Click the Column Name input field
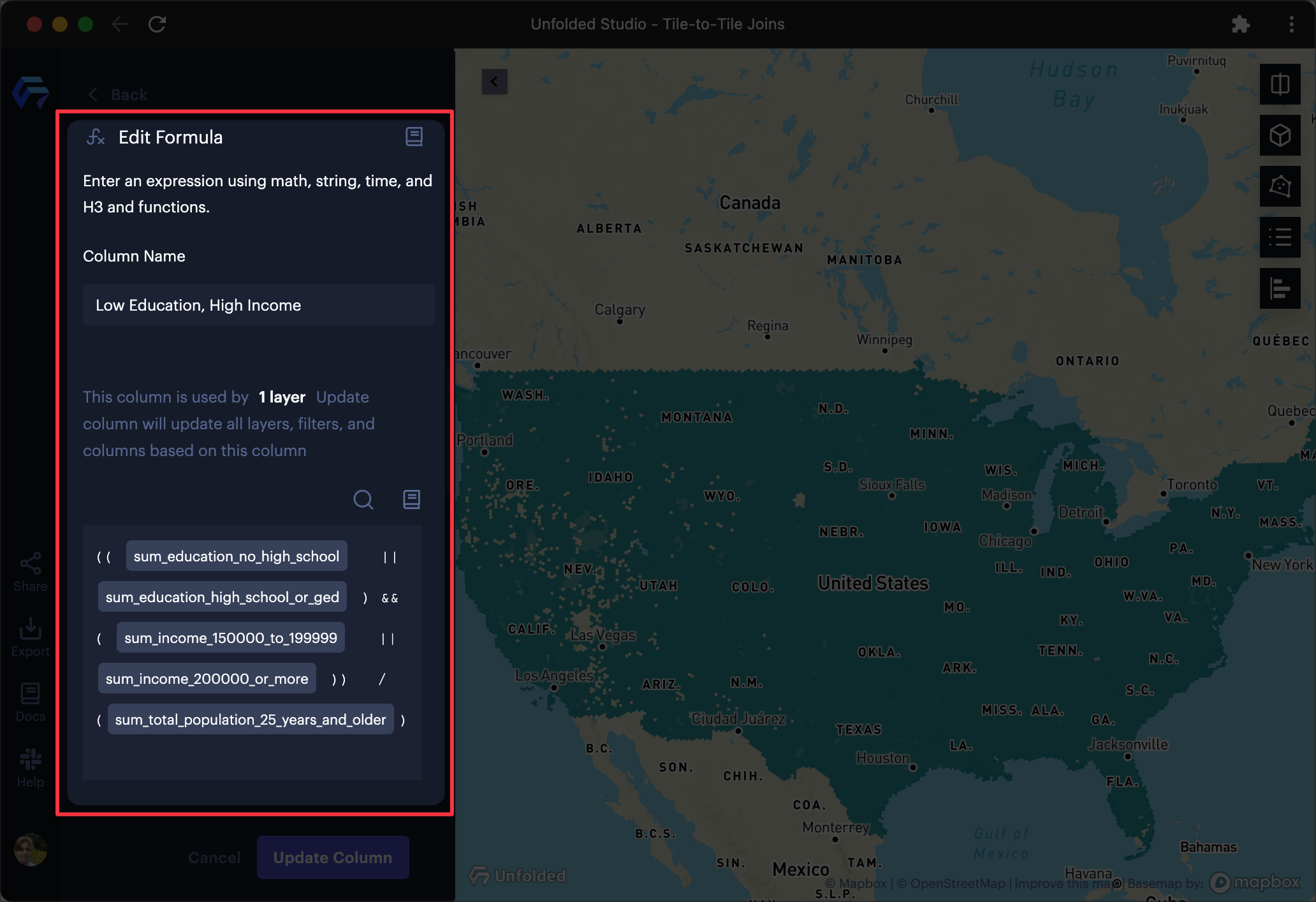 point(258,305)
